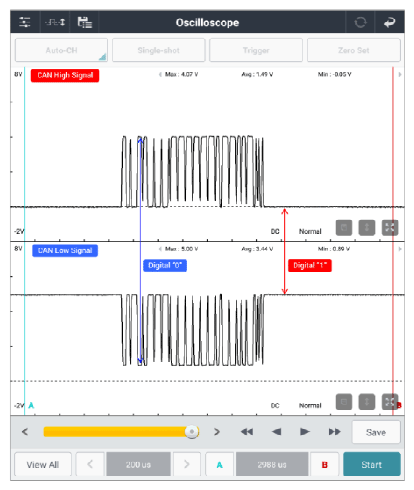Image resolution: width=414 pixels, height=490 pixels.
Task: Select cursor A button in bottom bar
Action: 219,465
